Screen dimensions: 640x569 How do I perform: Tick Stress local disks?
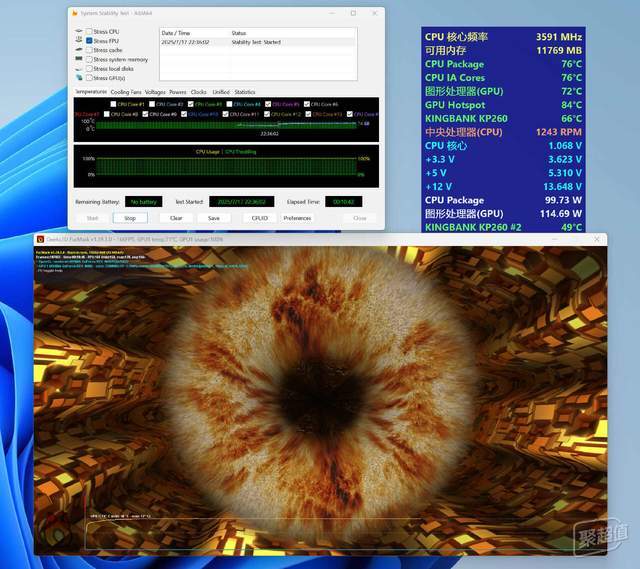(89, 69)
